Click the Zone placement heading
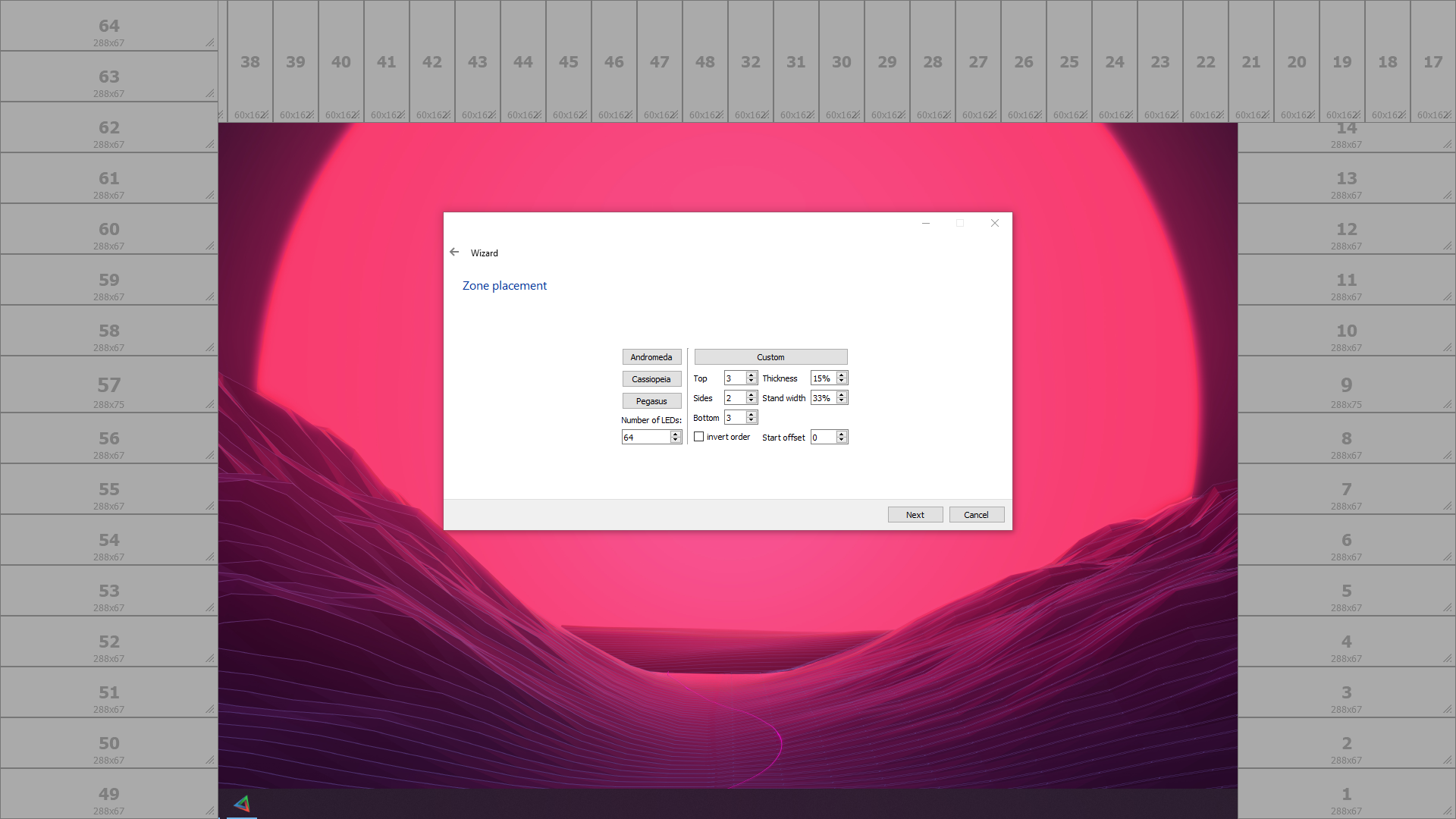This screenshot has width=1456, height=819. coord(504,286)
